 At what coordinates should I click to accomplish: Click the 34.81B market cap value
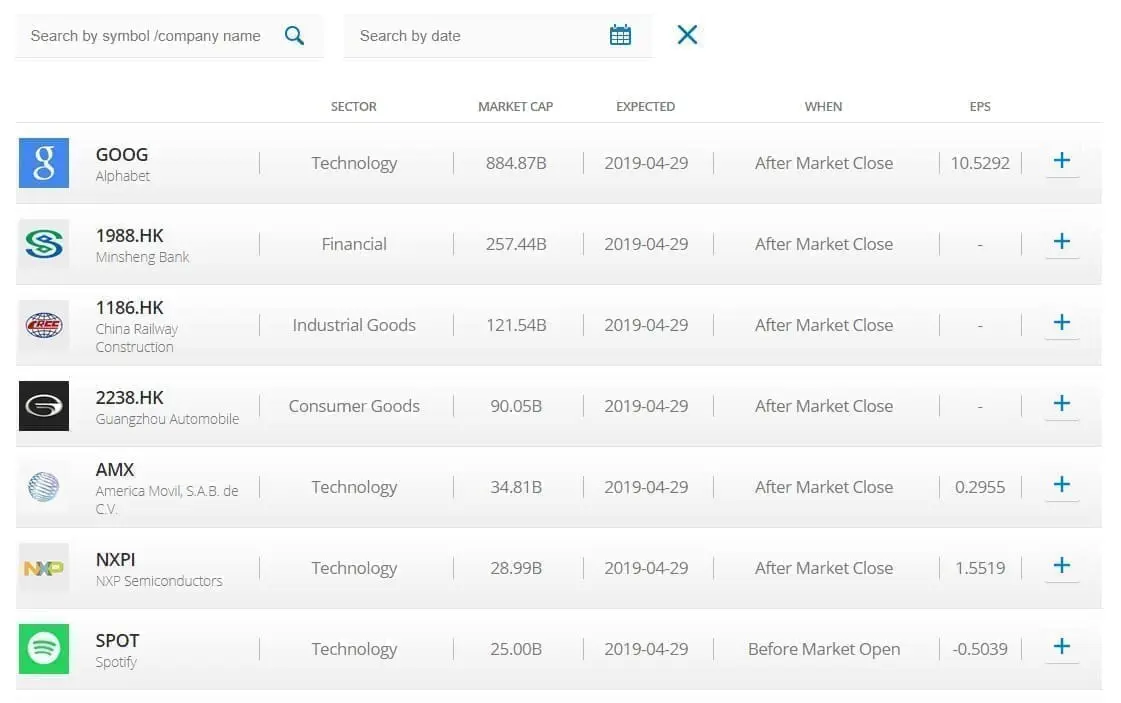tap(515, 487)
